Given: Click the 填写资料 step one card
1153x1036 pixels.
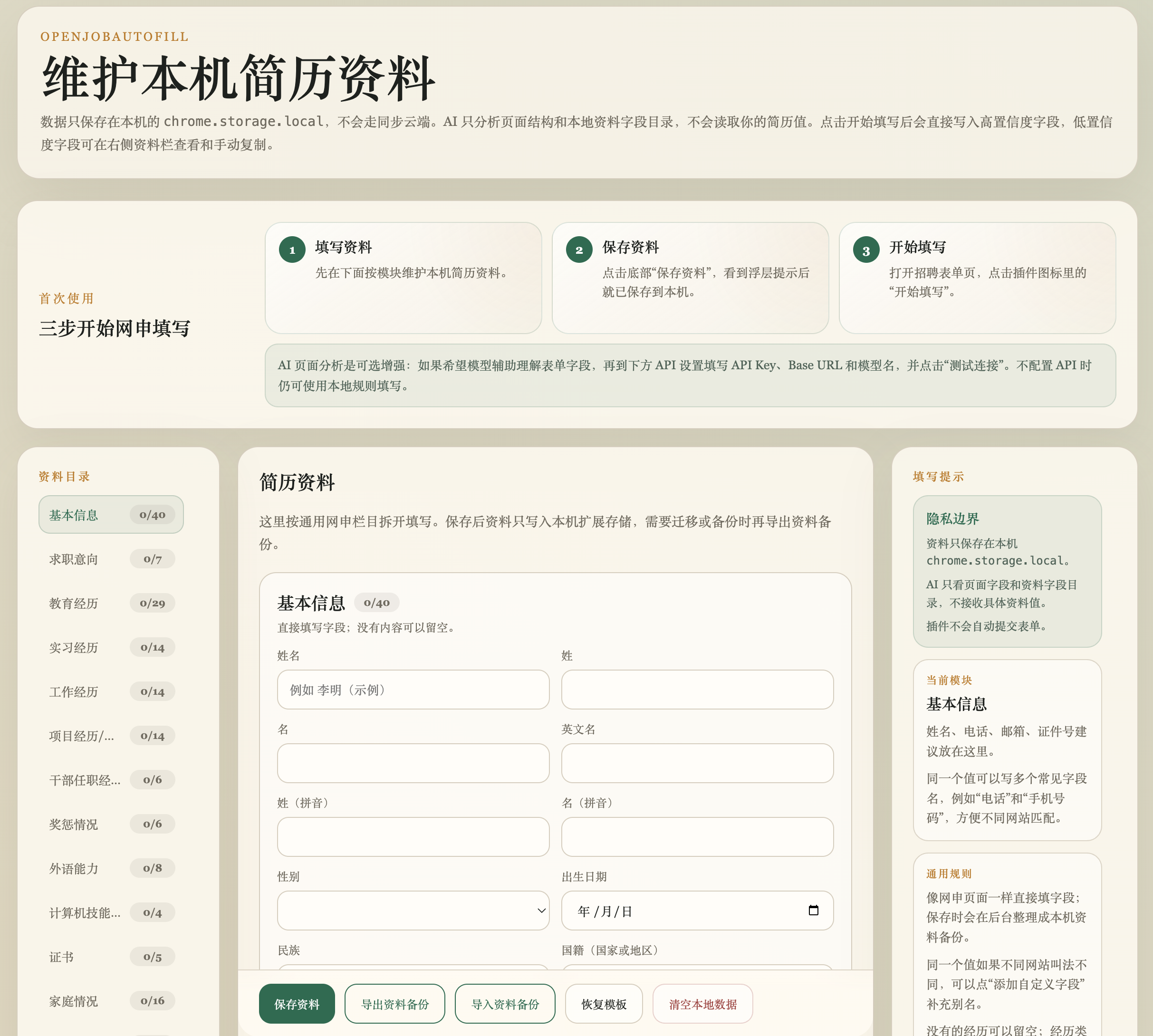Looking at the screenshot, I should point(403,278).
